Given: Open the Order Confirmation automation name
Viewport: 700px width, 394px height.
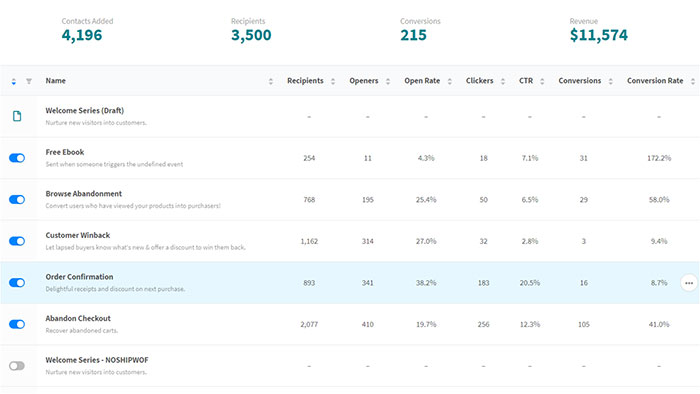Looking at the screenshot, I should point(79,277).
